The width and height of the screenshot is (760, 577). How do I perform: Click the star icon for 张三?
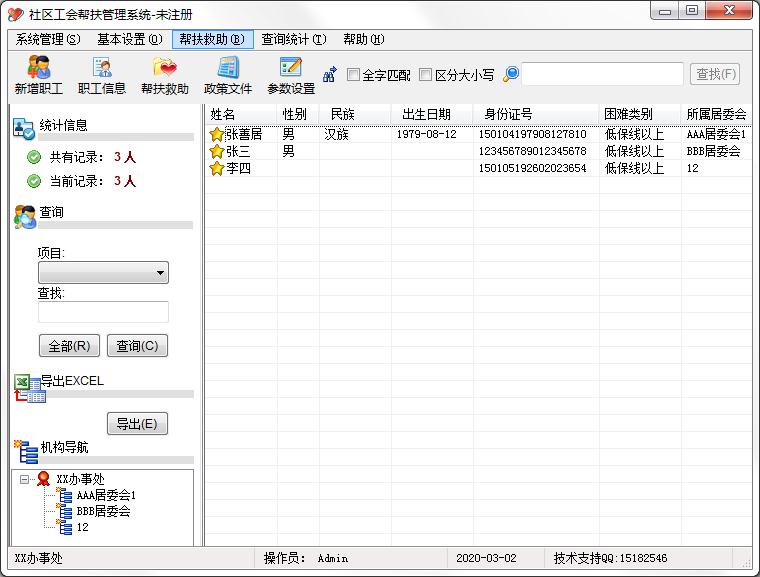pyautogui.click(x=216, y=151)
